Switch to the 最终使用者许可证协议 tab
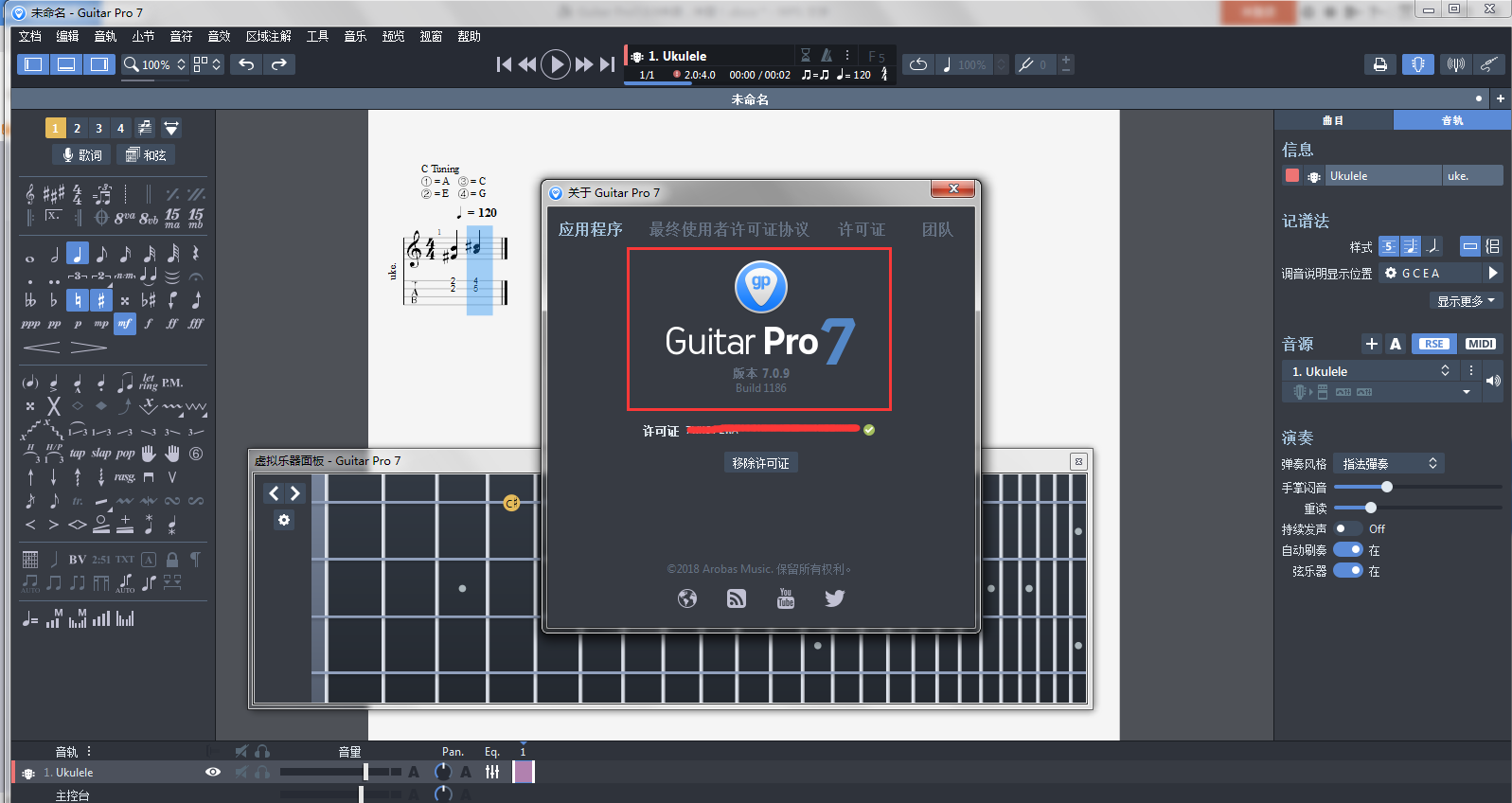The image size is (1512, 803). click(x=728, y=229)
